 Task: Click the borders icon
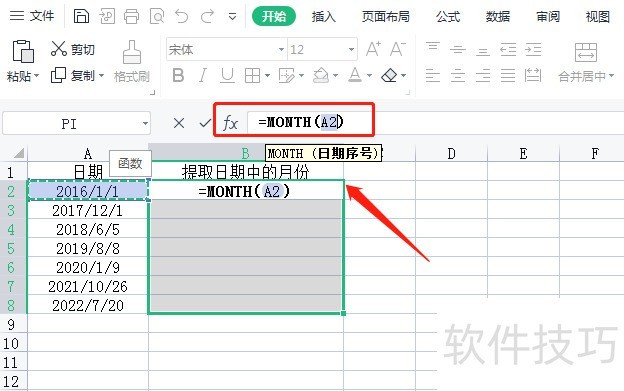coord(252,75)
